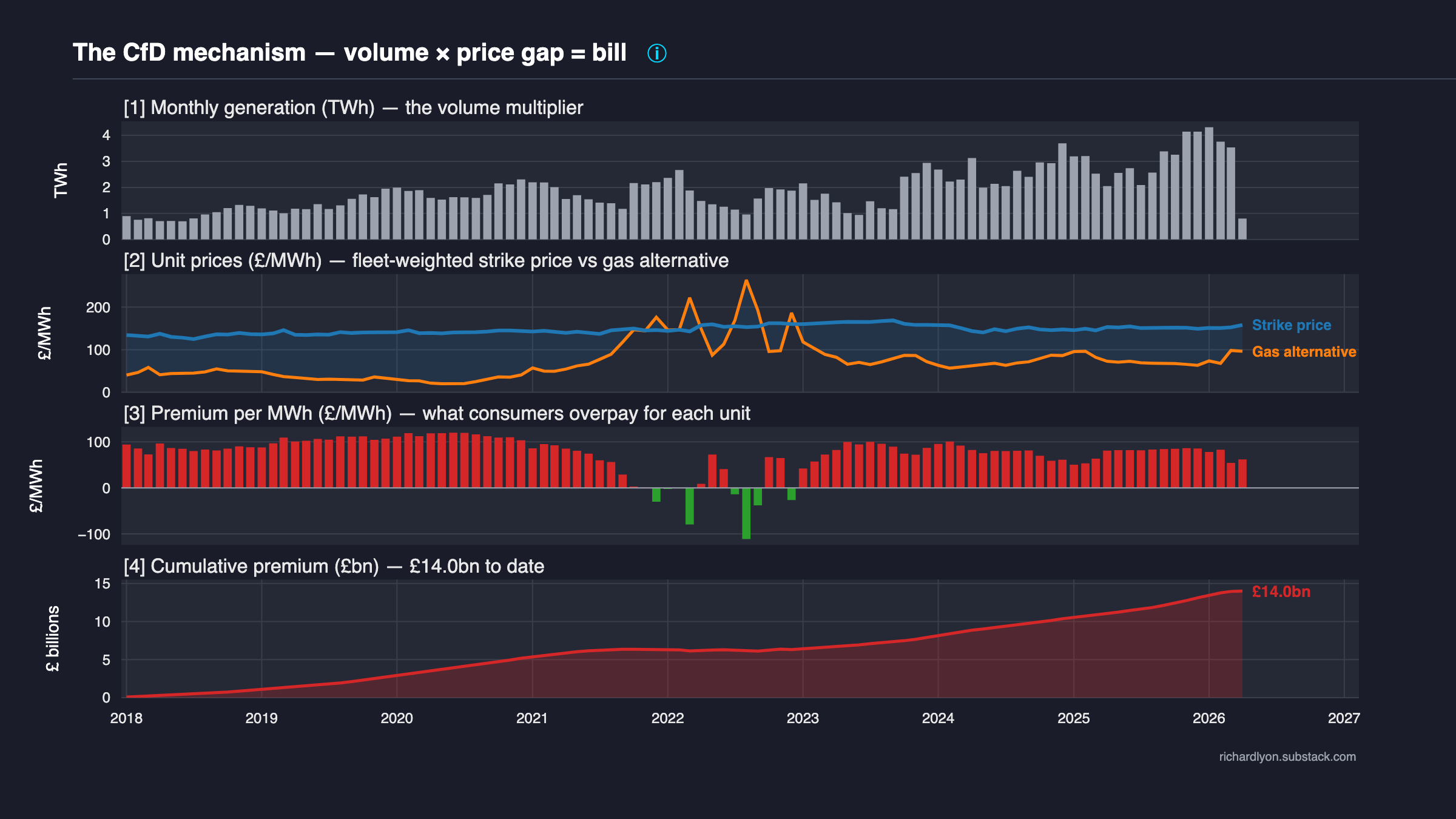Click the largest green negative premium bar
Image resolution: width=1456 pixels, height=819 pixels.
point(746,513)
